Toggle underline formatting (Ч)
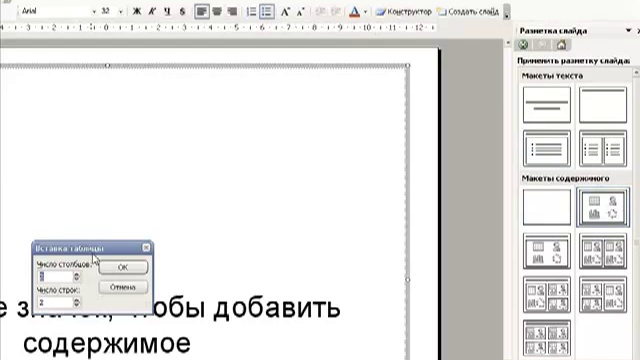 pyautogui.click(x=167, y=11)
